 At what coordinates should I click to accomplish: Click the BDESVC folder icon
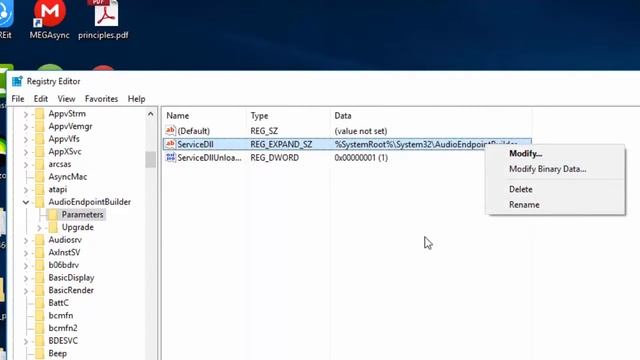coord(40,341)
